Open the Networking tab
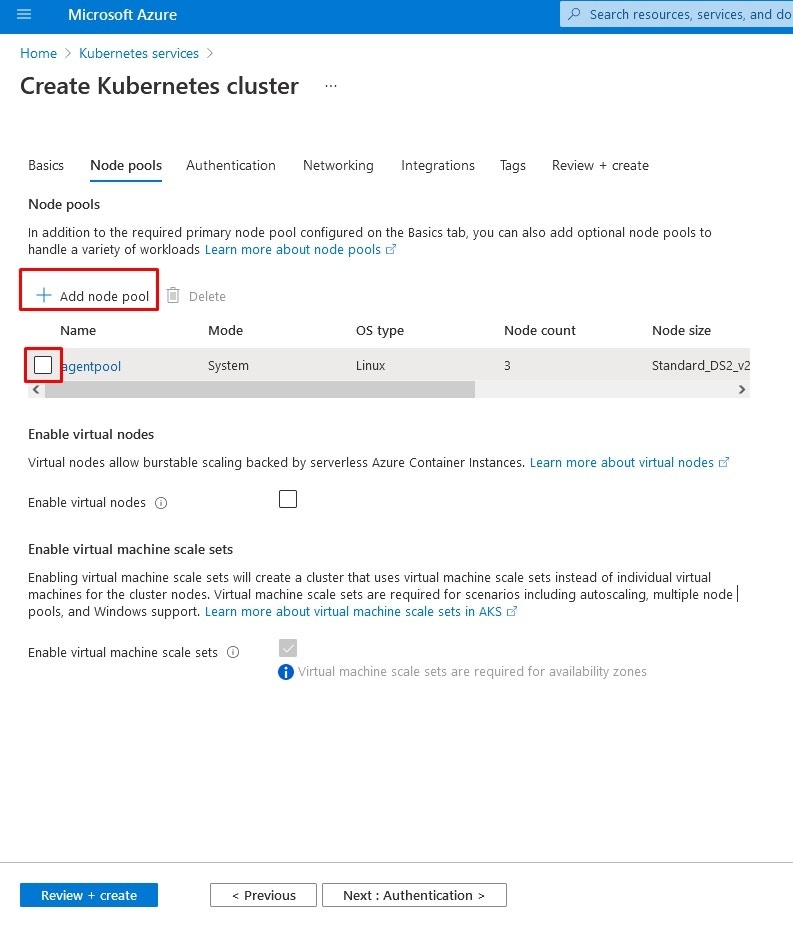Image resolution: width=793 pixels, height=931 pixels. pos(338,165)
